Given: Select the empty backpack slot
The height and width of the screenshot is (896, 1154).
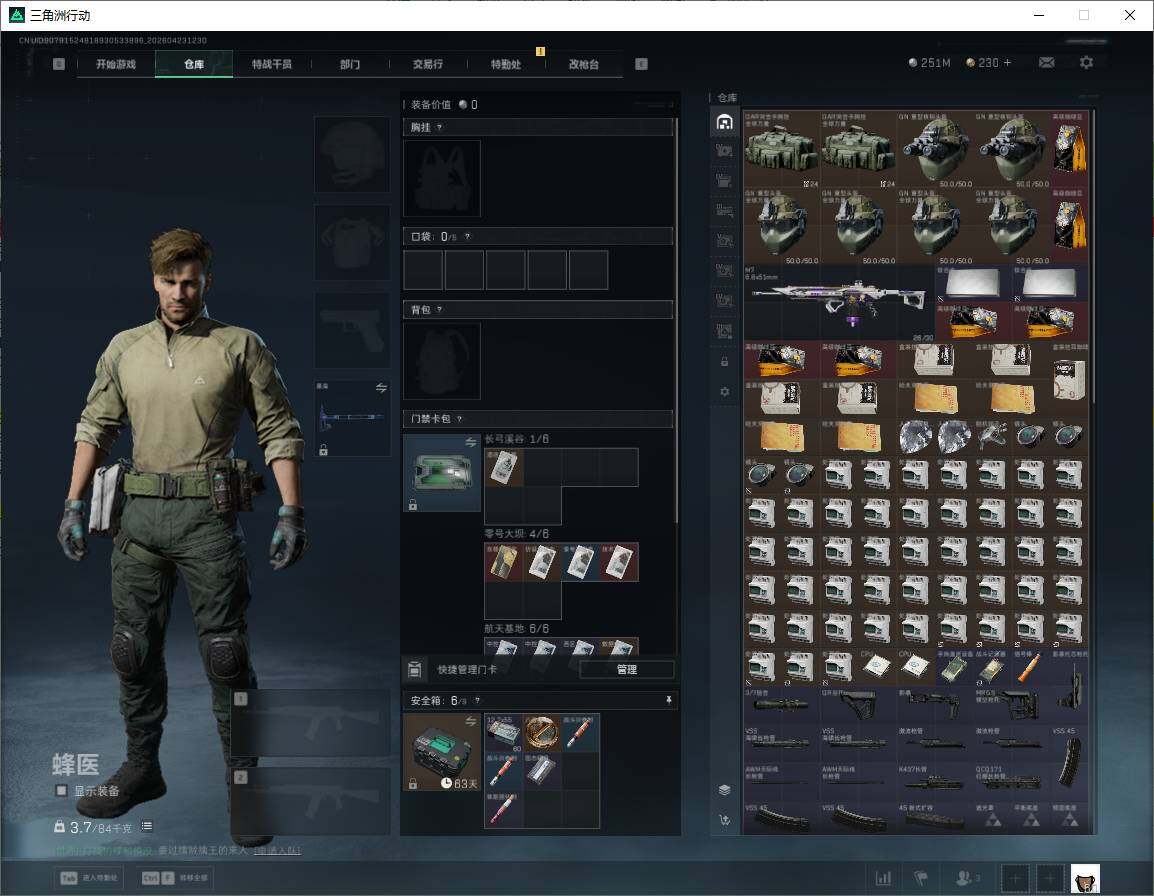Looking at the screenshot, I should coord(442,361).
